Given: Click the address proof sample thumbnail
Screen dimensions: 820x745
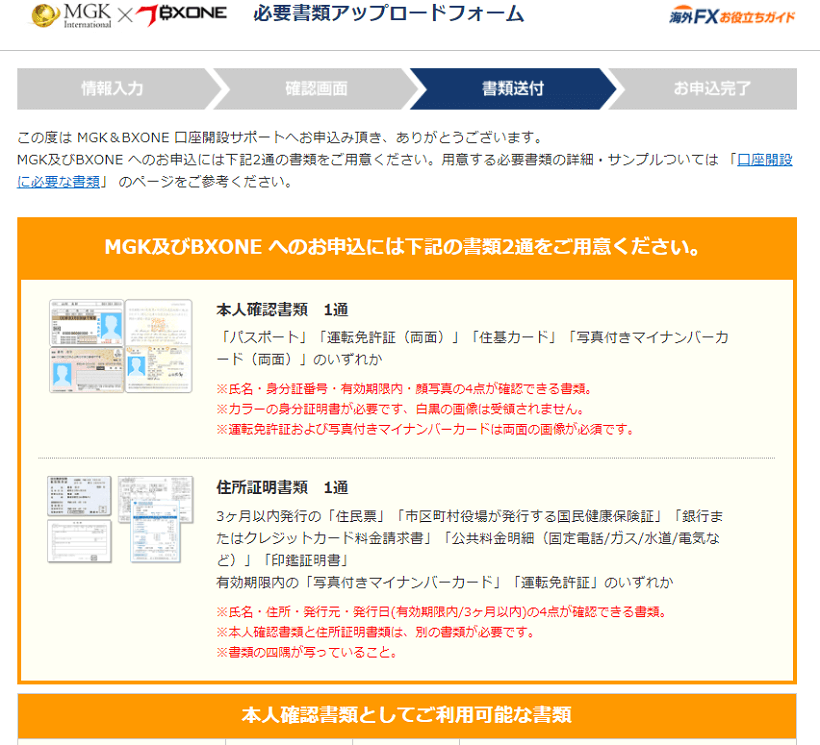Looking at the screenshot, I should click(120, 519).
